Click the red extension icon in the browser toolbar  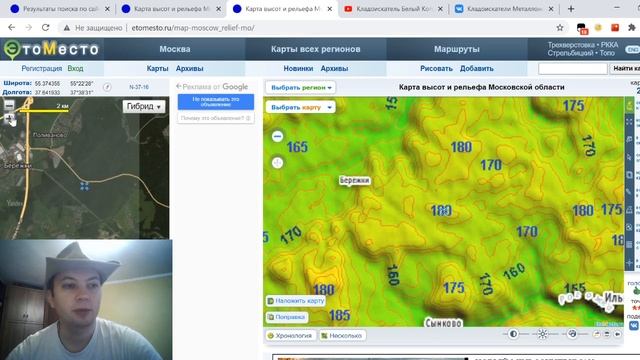(615, 28)
